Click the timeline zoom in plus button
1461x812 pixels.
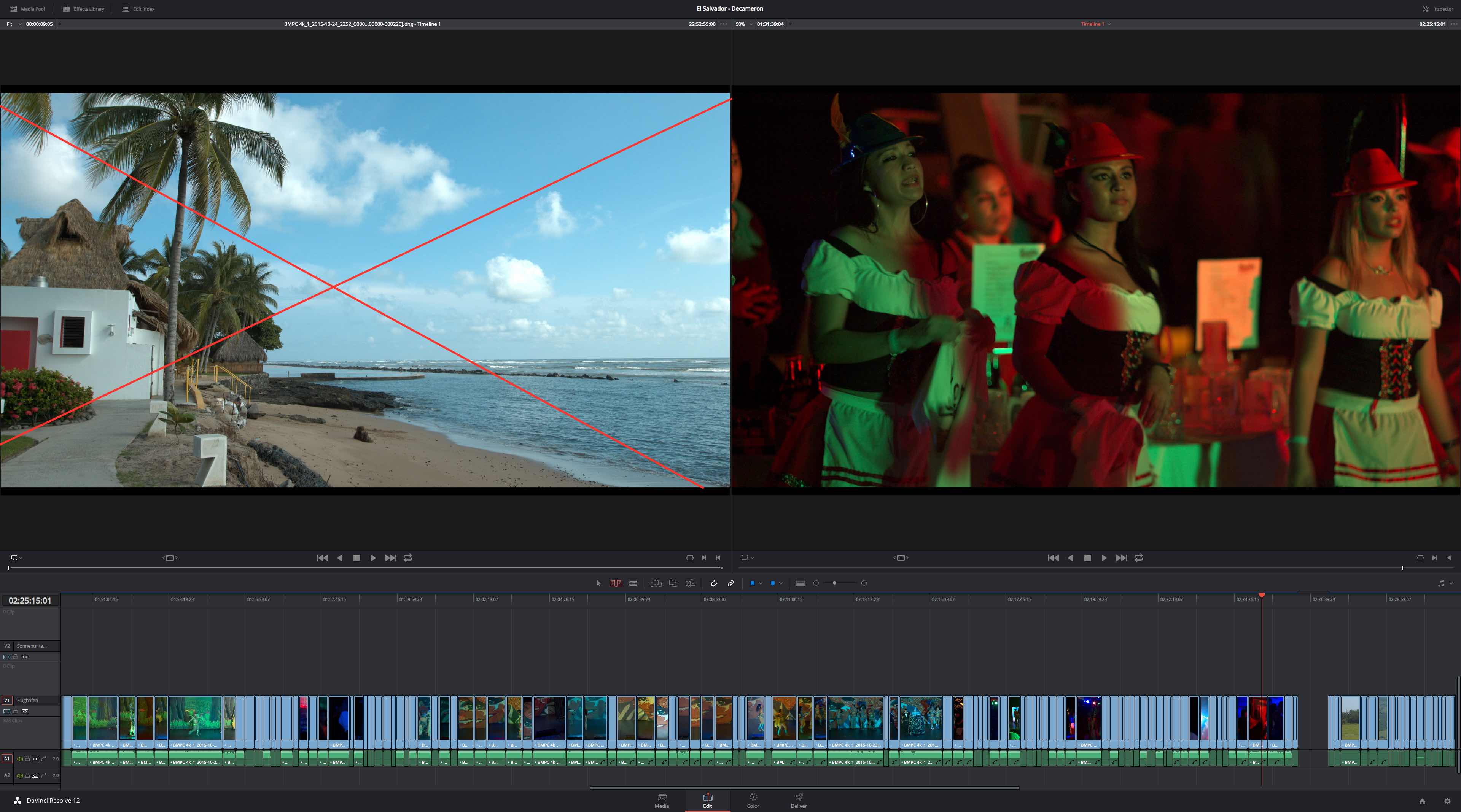(x=864, y=583)
